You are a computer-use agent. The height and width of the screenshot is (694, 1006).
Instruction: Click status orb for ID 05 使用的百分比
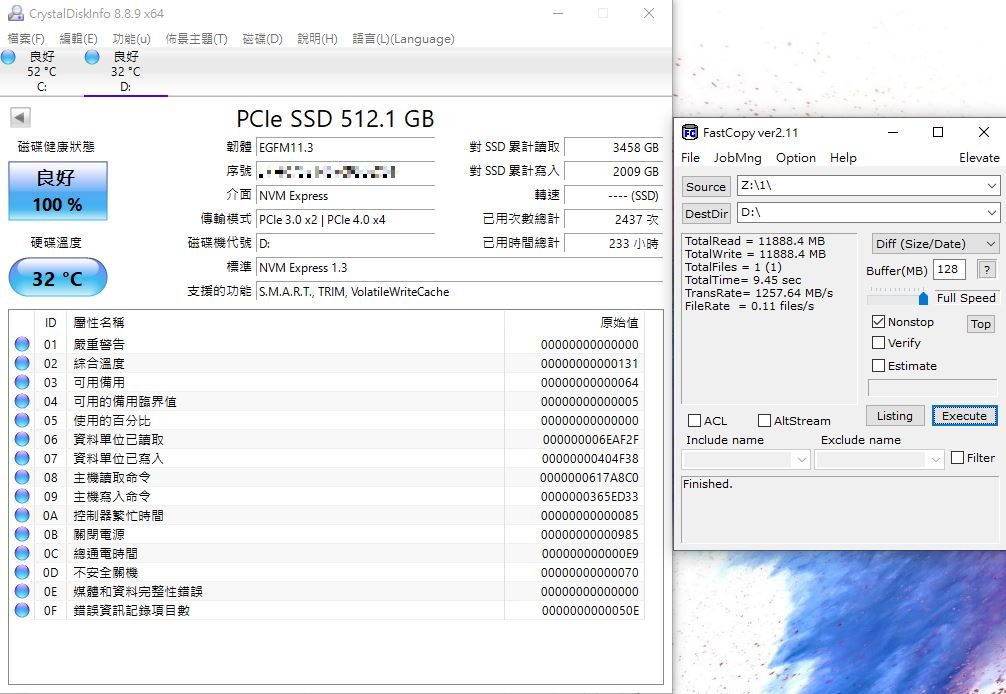(22, 420)
